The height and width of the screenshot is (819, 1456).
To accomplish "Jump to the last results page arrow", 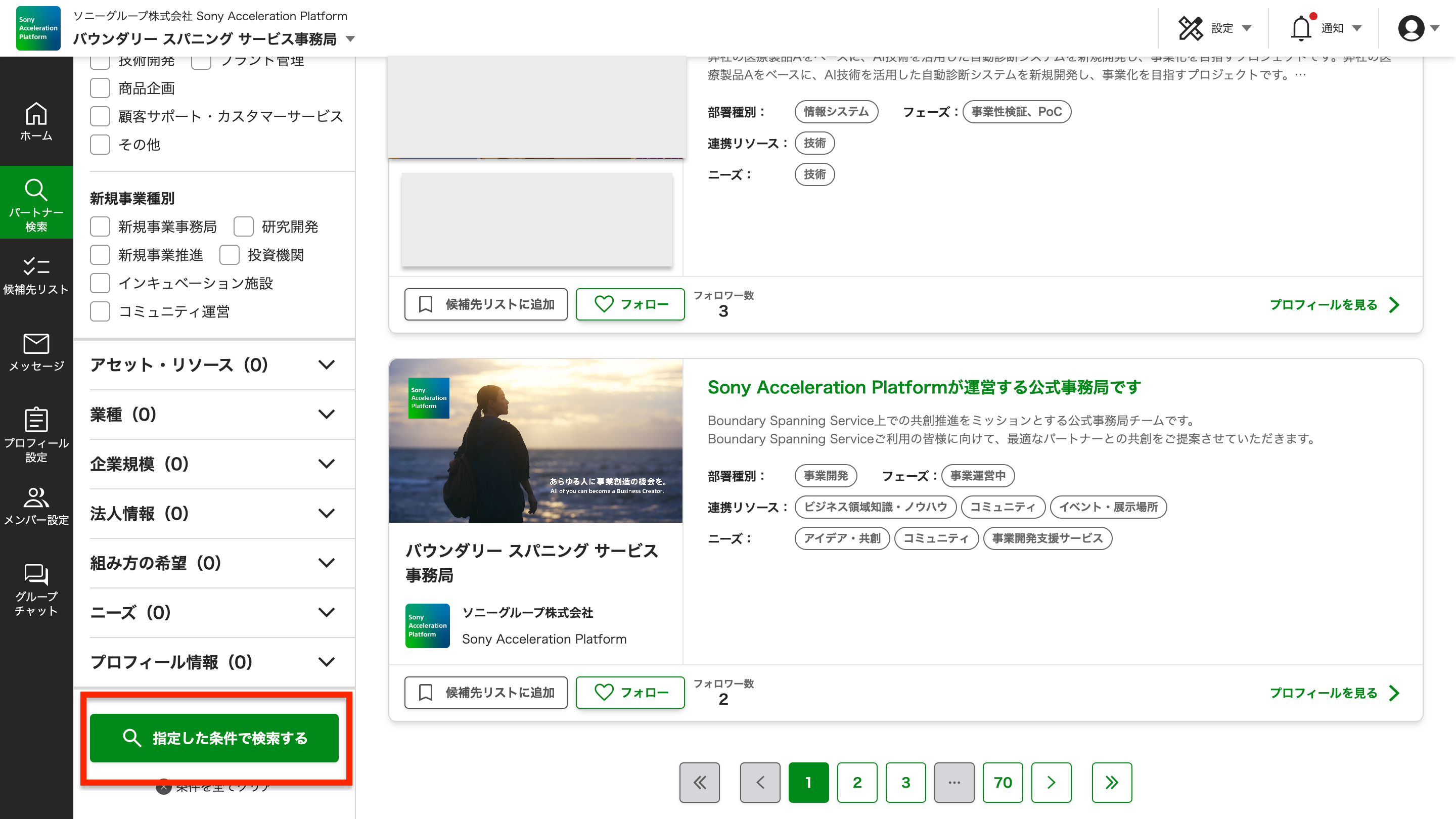I will (1111, 782).
